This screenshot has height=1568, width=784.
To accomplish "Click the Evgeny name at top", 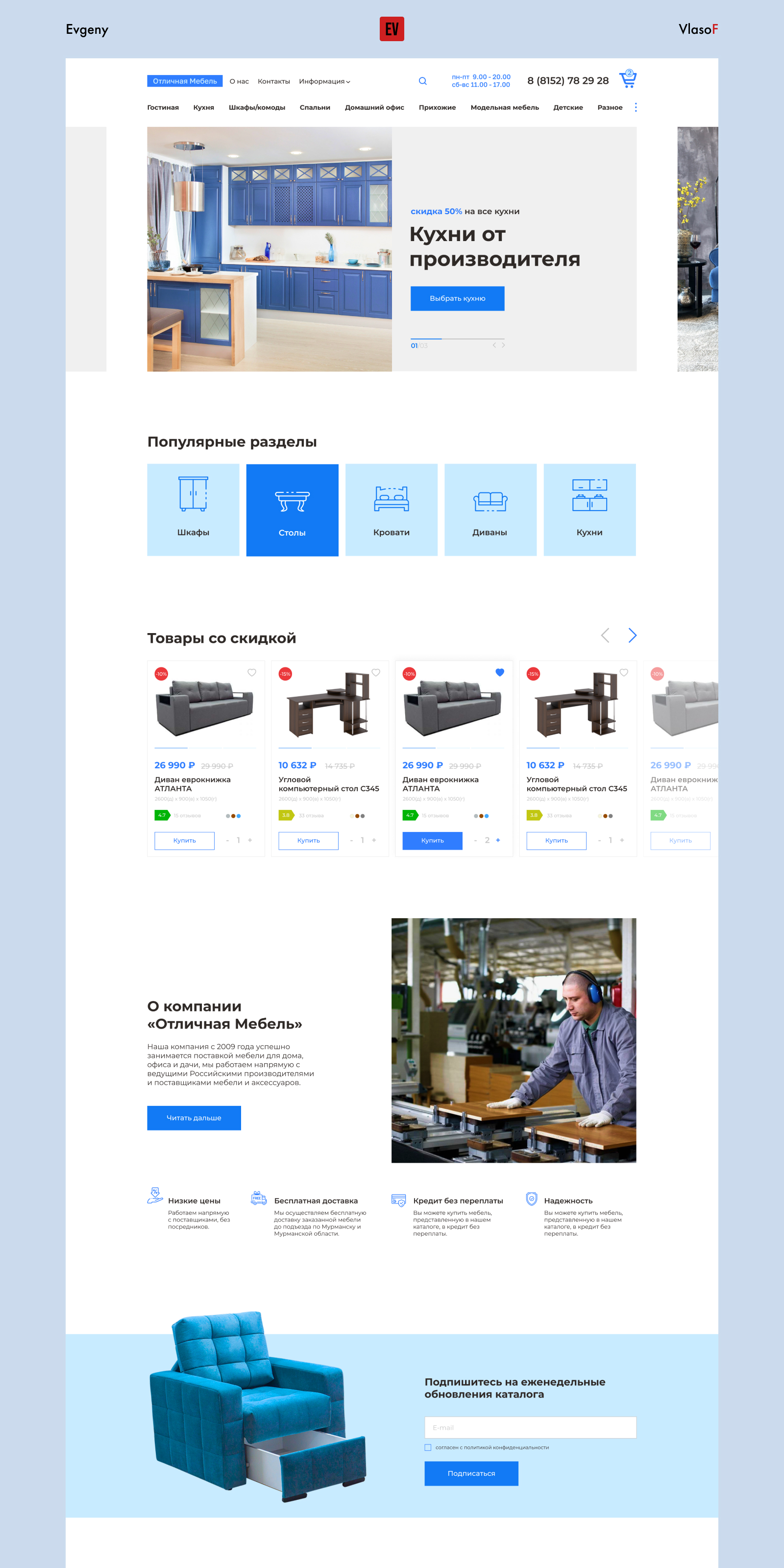I will [87, 30].
